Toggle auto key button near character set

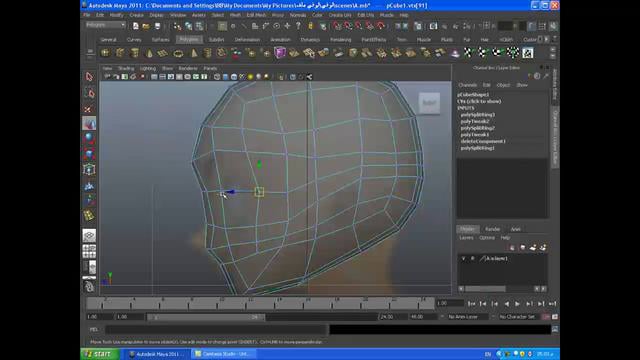[546, 317]
